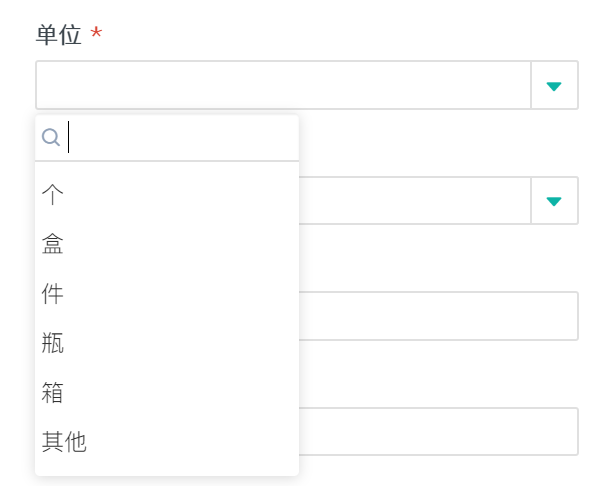
Task: Set the unit to 其他 (other)
Action: [65, 442]
